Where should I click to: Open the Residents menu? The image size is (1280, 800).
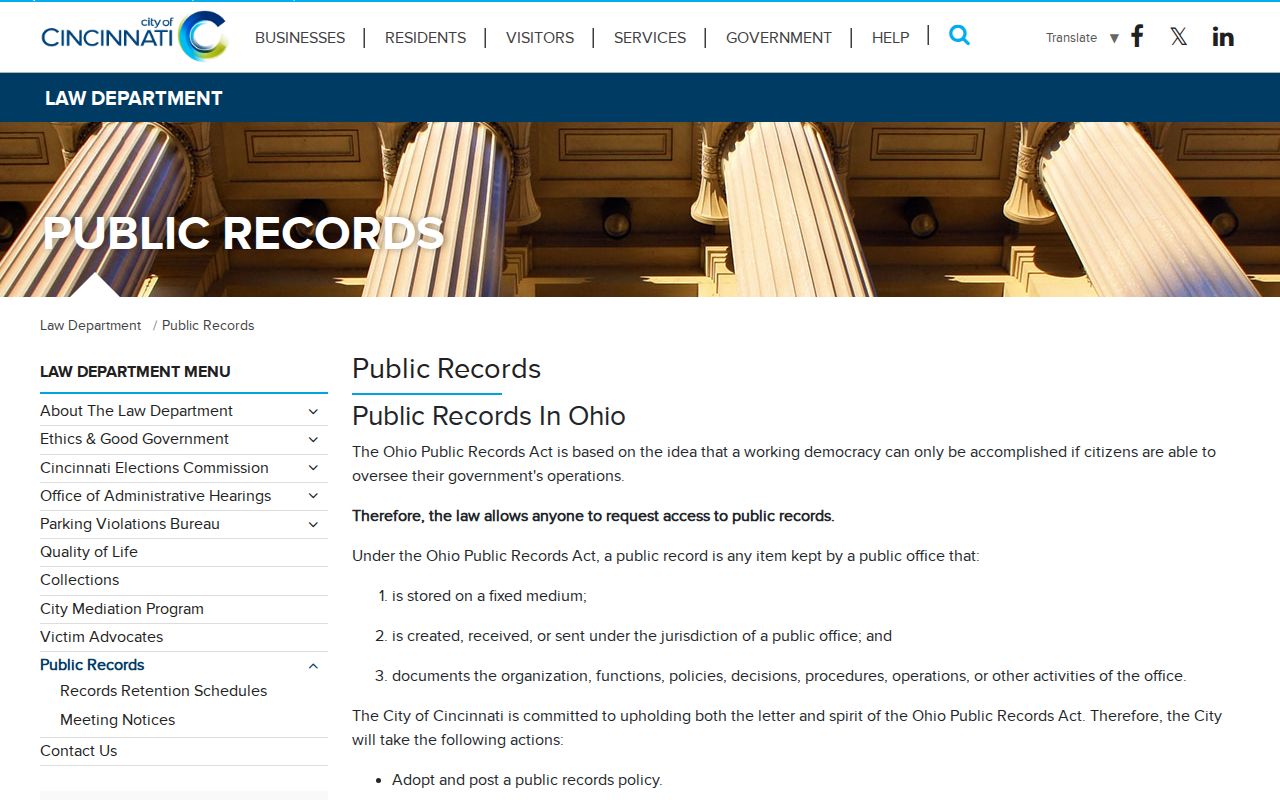425,38
